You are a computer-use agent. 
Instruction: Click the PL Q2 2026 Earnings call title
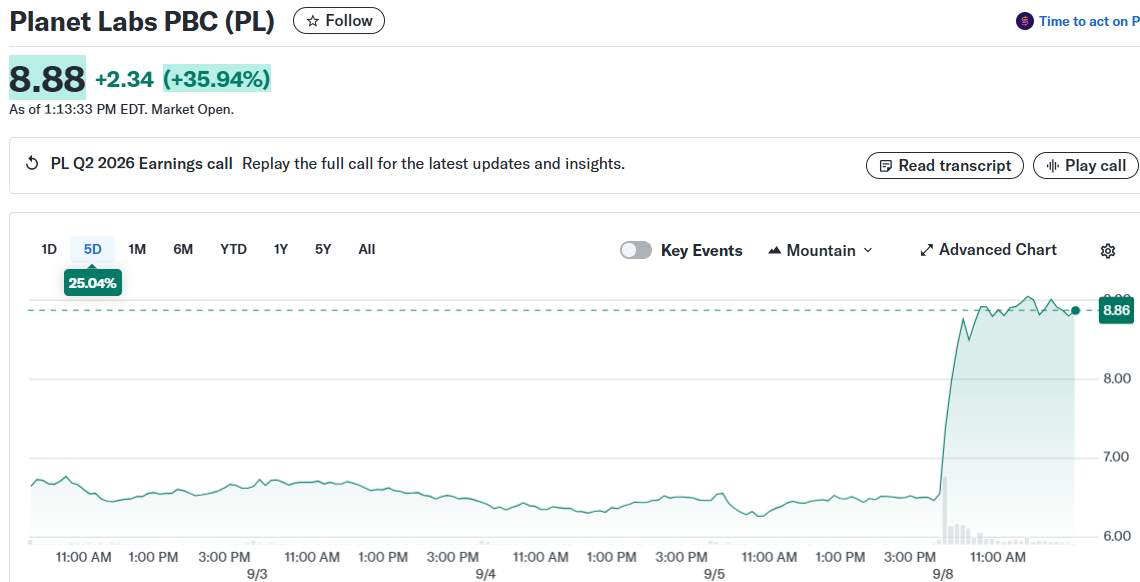pyautogui.click(x=142, y=163)
